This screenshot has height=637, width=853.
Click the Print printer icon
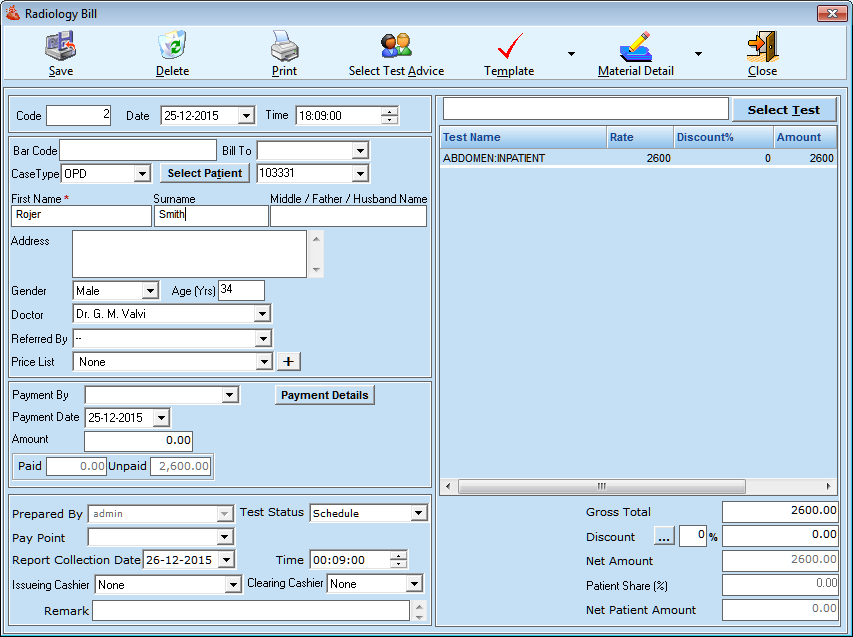pyautogui.click(x=284, y=46)
